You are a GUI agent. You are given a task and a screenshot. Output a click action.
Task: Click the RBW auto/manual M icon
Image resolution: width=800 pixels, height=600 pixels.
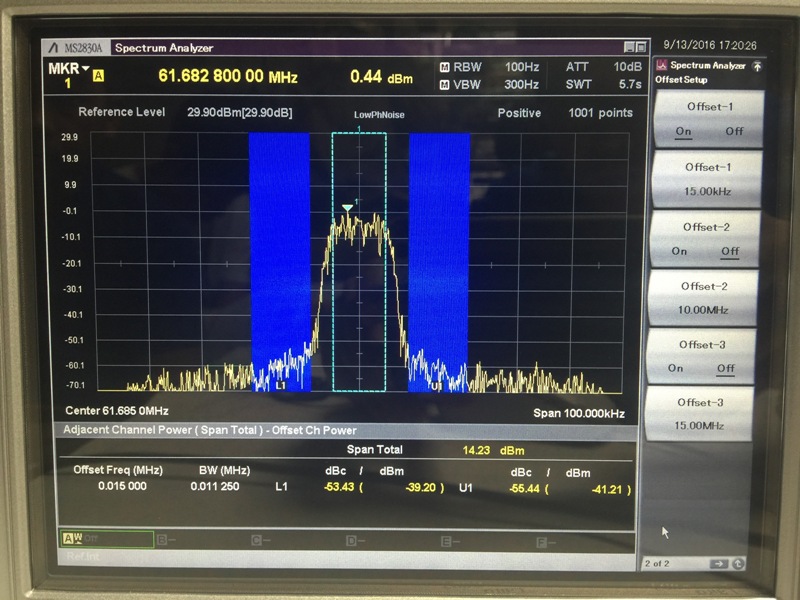444,67
